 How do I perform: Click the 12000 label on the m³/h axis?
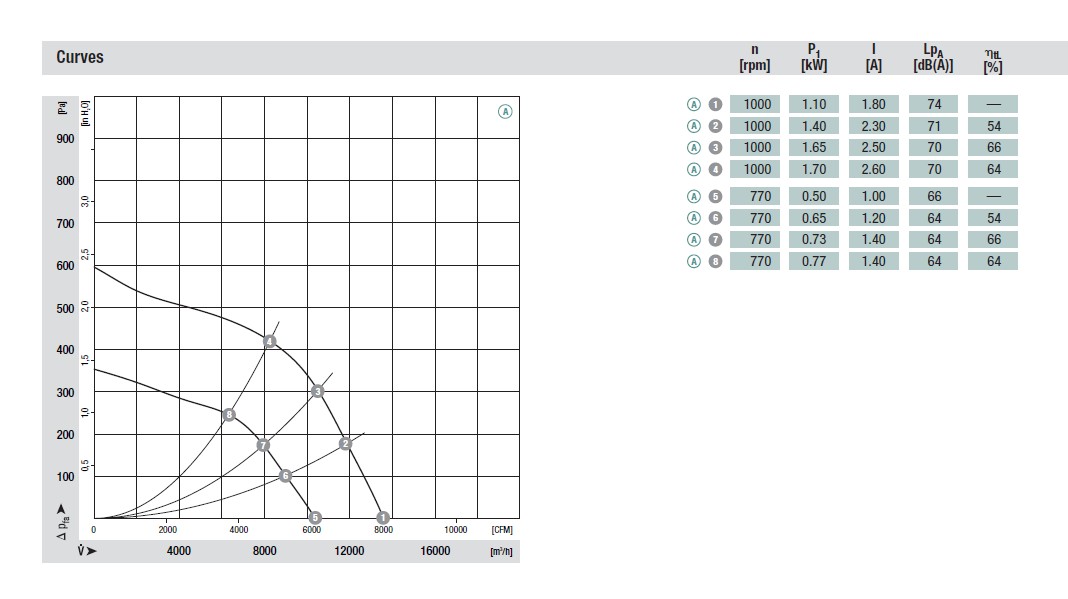coord(349,551)
